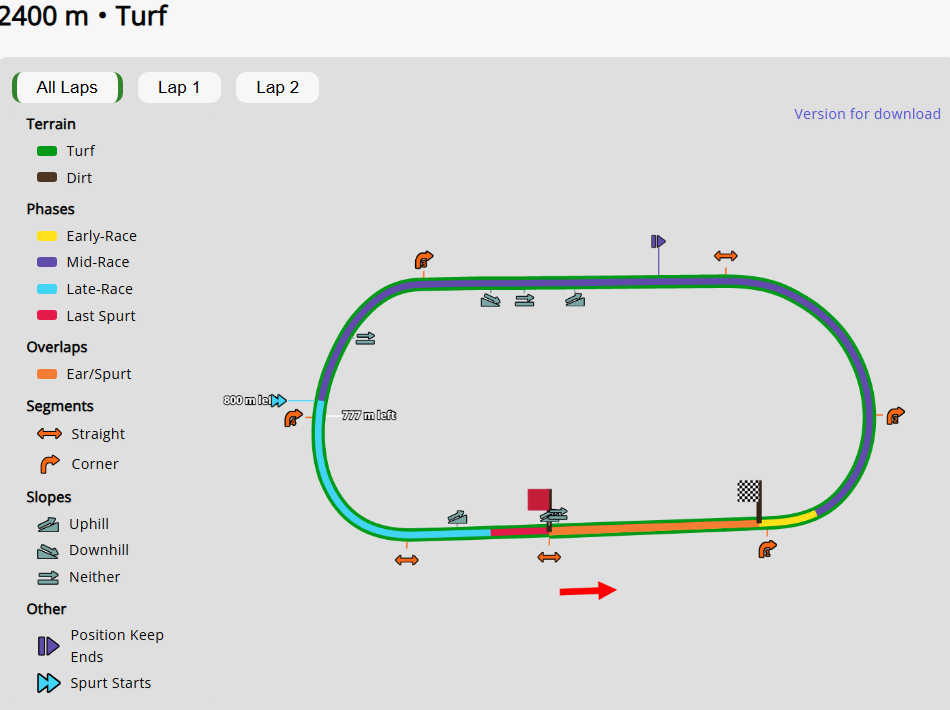Switch to the Lap 1 tab
950x710 pixels.
click(179, 87)
